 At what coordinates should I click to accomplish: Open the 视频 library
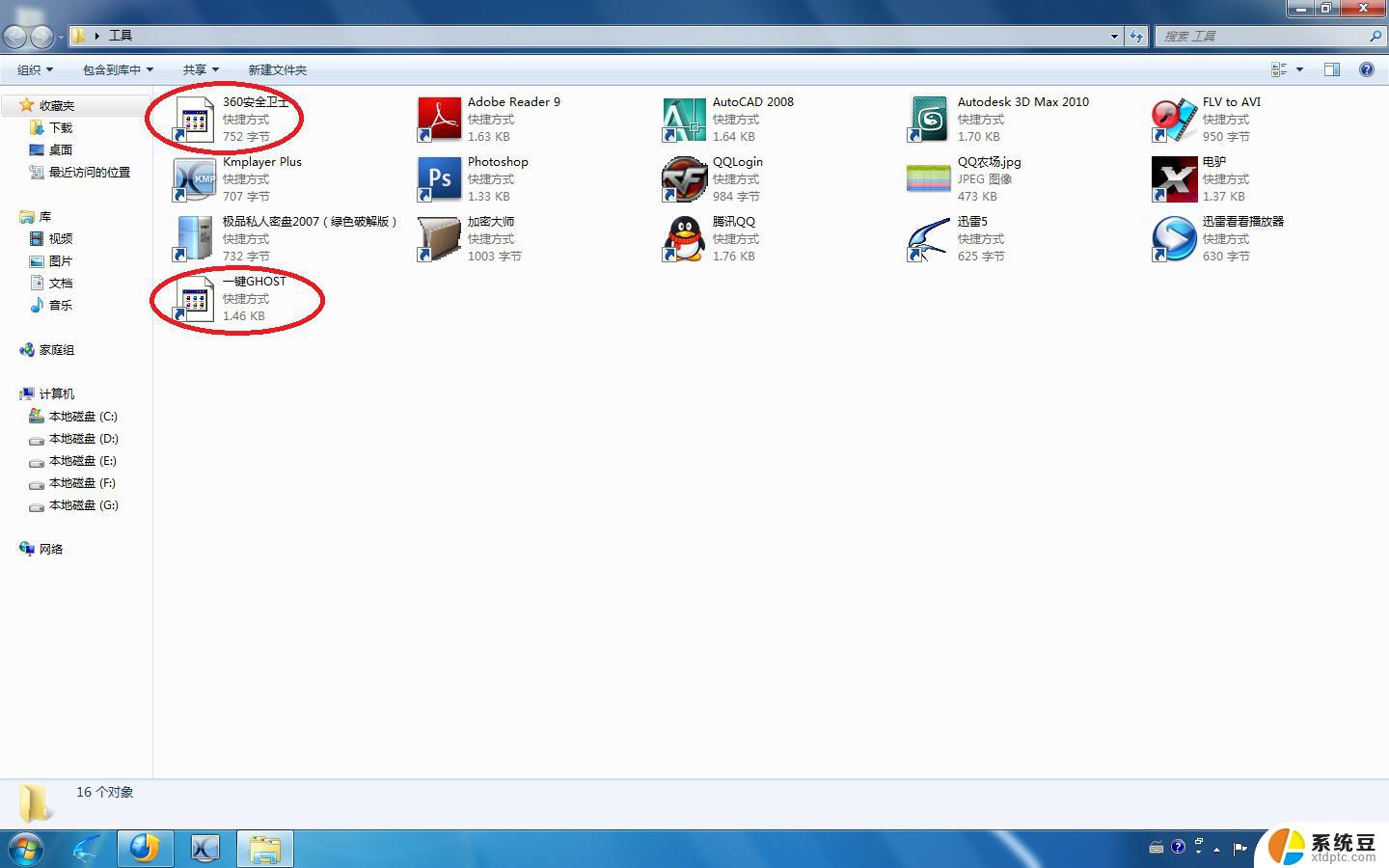(x=61, y=239)
